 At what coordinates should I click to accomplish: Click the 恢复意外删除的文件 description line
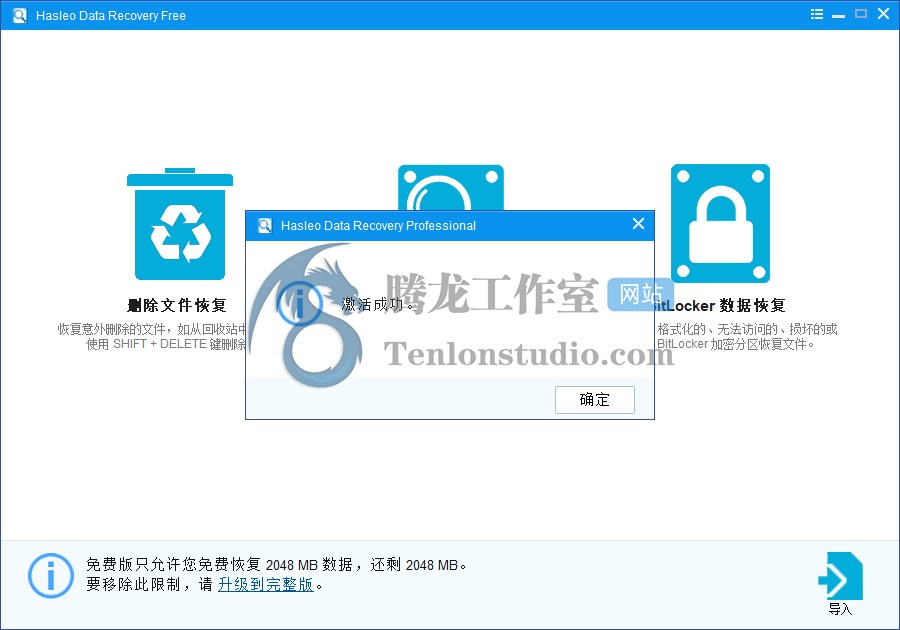click(152, 329)
